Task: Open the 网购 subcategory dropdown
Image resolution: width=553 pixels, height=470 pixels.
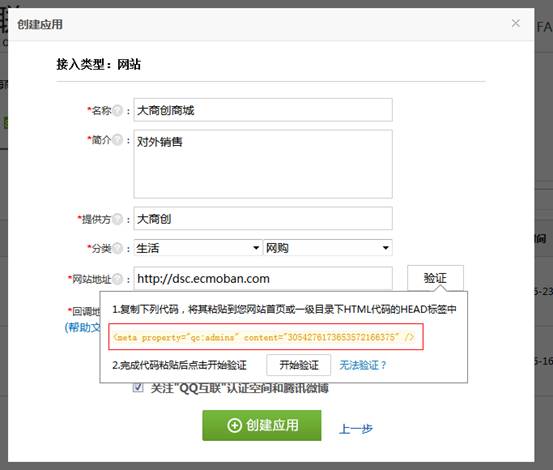Action: 328,248
